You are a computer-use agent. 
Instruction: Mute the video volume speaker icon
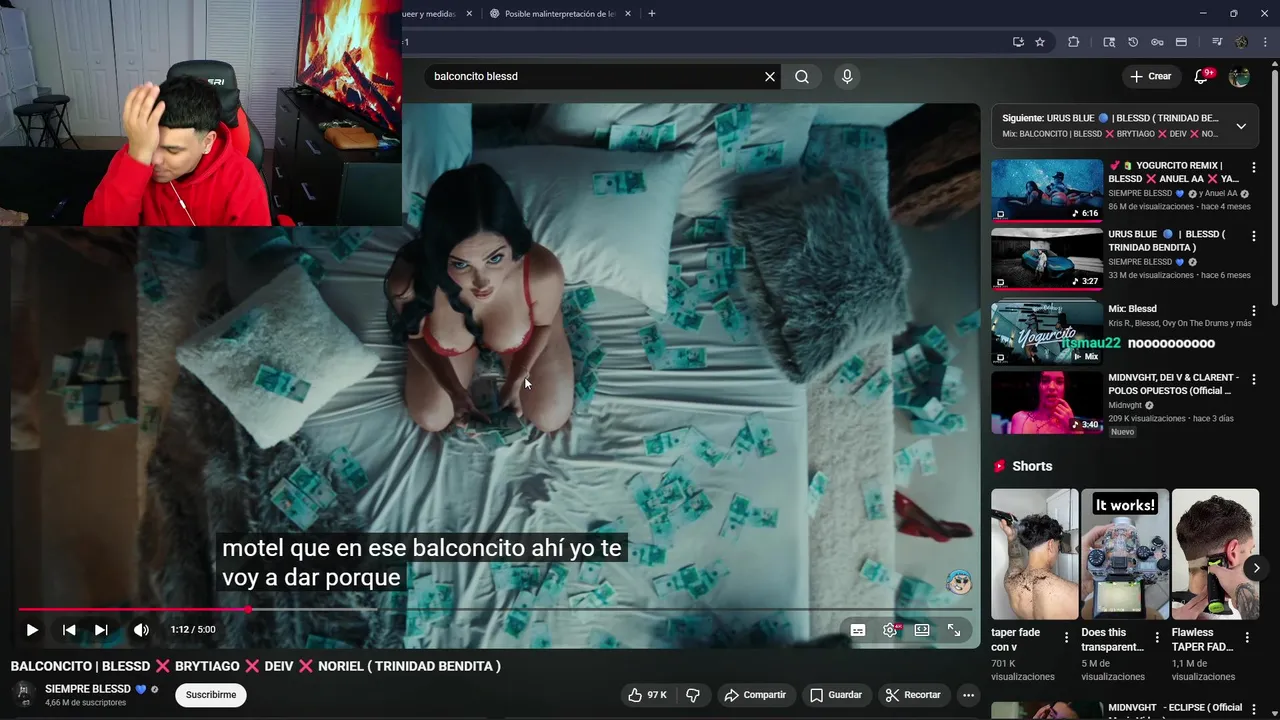141,630
